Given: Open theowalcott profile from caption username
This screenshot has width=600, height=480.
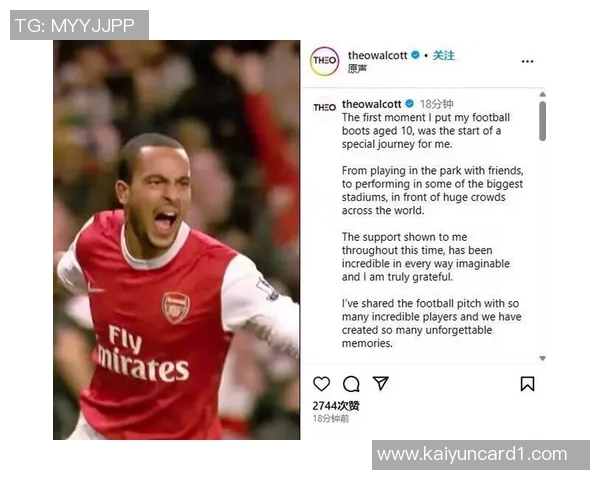Looking at the screenshot, I should (x=371, y=104).
